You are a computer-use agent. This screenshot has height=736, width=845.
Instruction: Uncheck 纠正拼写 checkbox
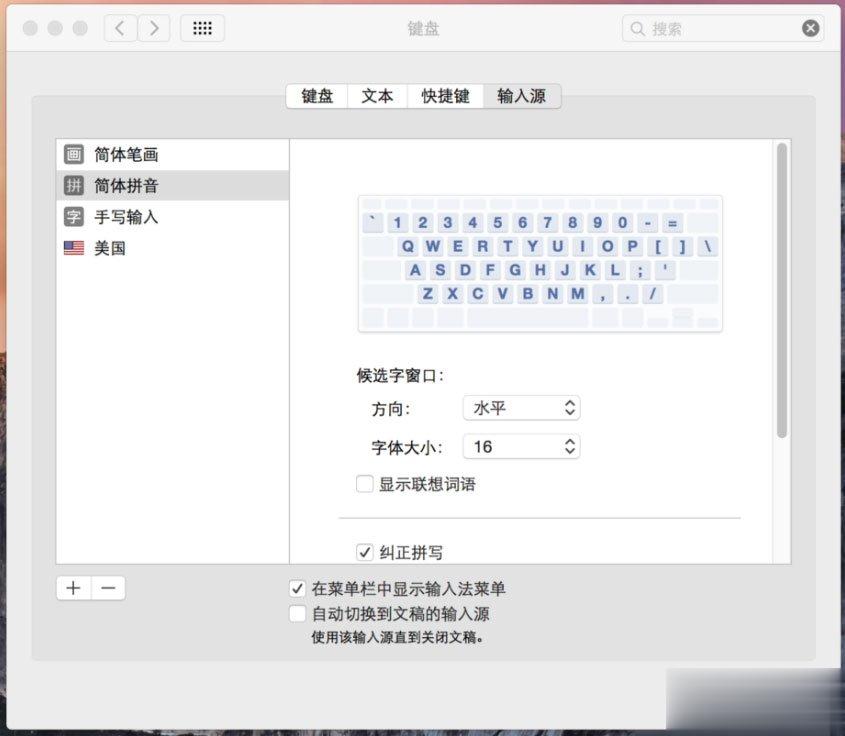(x=365, y=552)
